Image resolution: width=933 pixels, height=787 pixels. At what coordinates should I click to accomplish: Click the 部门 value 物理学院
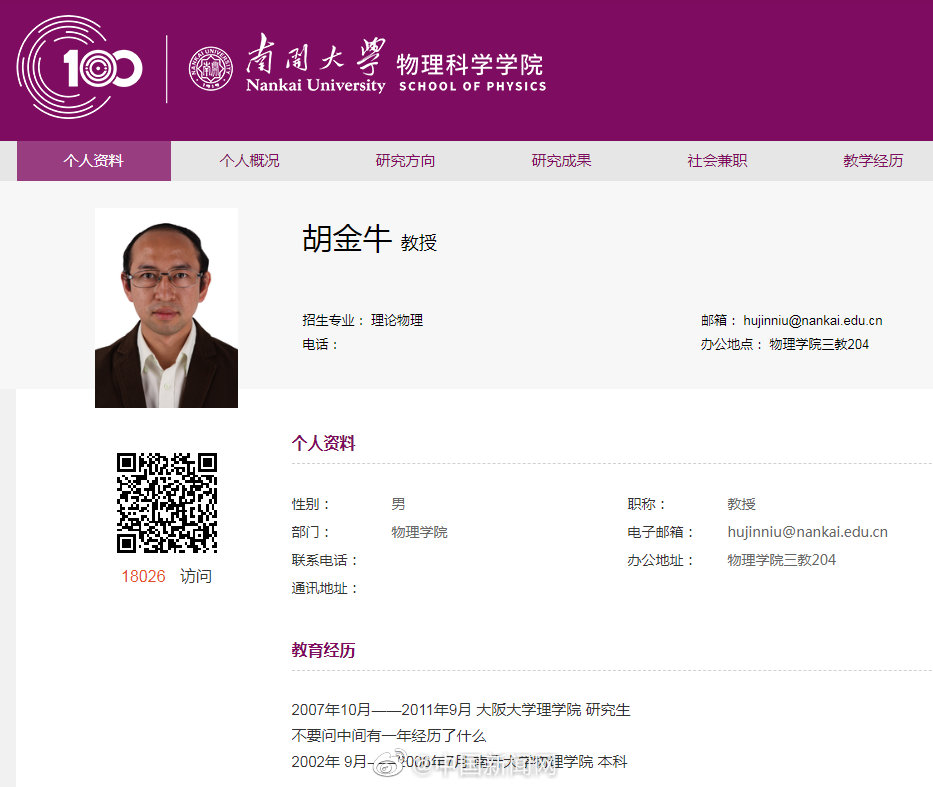point(419,532)
